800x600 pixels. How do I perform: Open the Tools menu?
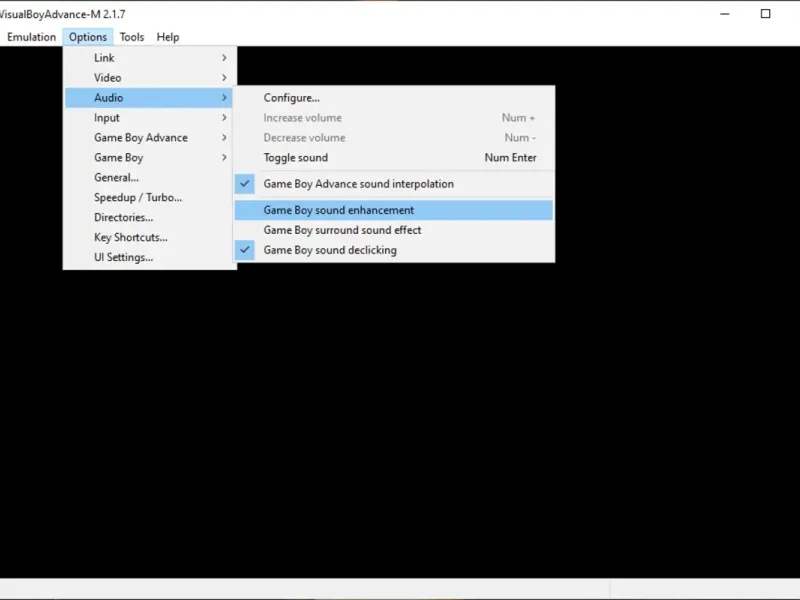point(132,37)
